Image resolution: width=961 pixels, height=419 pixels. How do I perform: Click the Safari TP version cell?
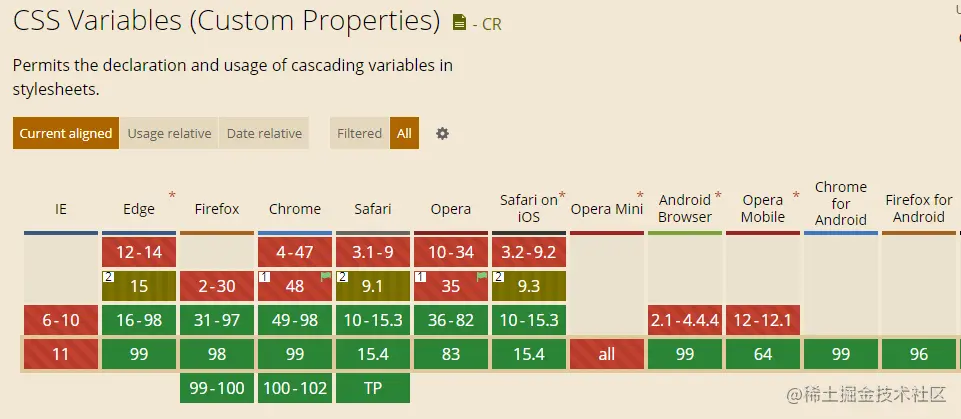(x=373, y=388)
